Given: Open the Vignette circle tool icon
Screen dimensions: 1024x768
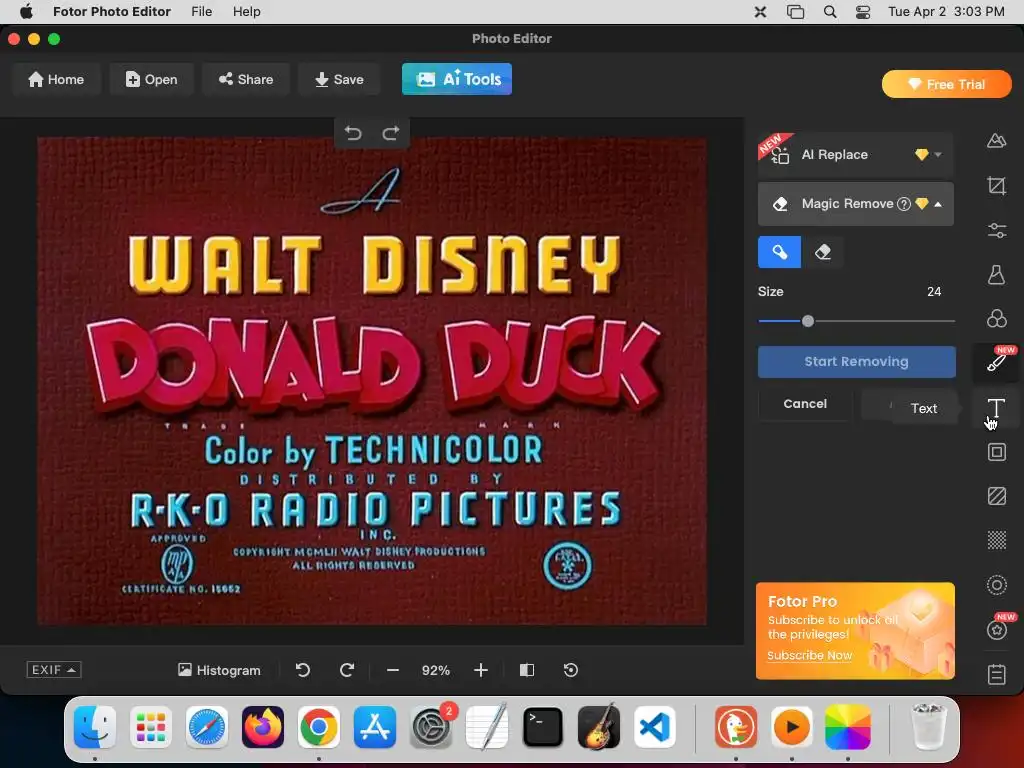Looking at the screenshot, I should pos(996,584).
